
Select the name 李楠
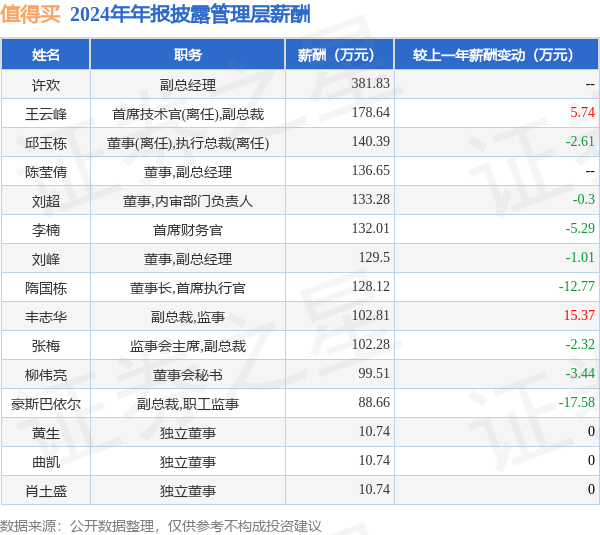coord(46,230)
